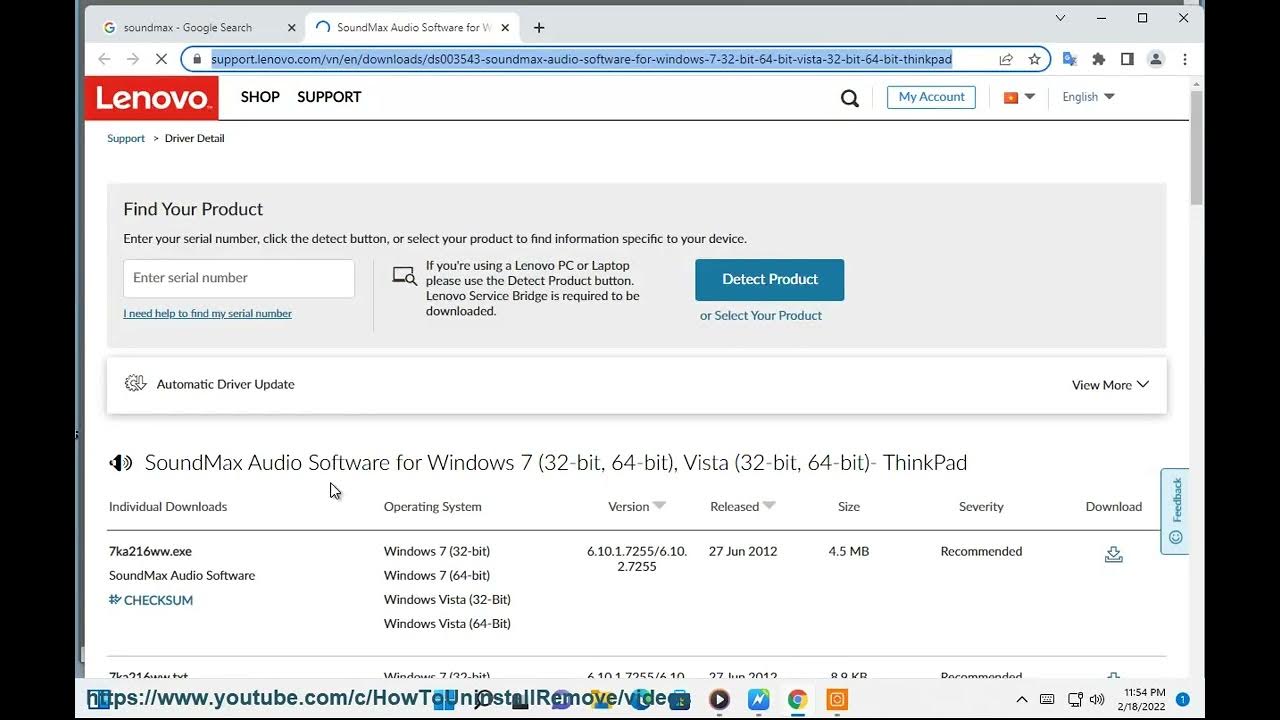Open Chrome's three-dot menu
The width and height of the screenshot is (1280, 720).
1185,59
